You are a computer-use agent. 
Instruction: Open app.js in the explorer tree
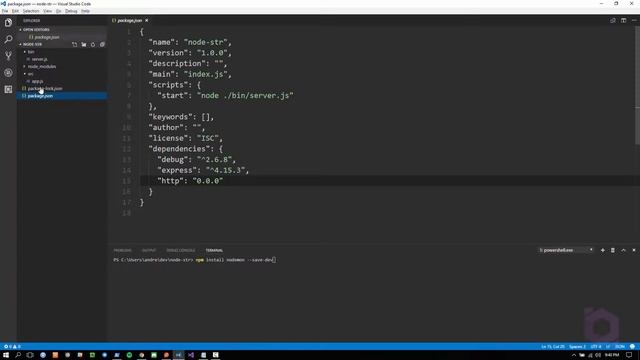(x=62, y=81)
